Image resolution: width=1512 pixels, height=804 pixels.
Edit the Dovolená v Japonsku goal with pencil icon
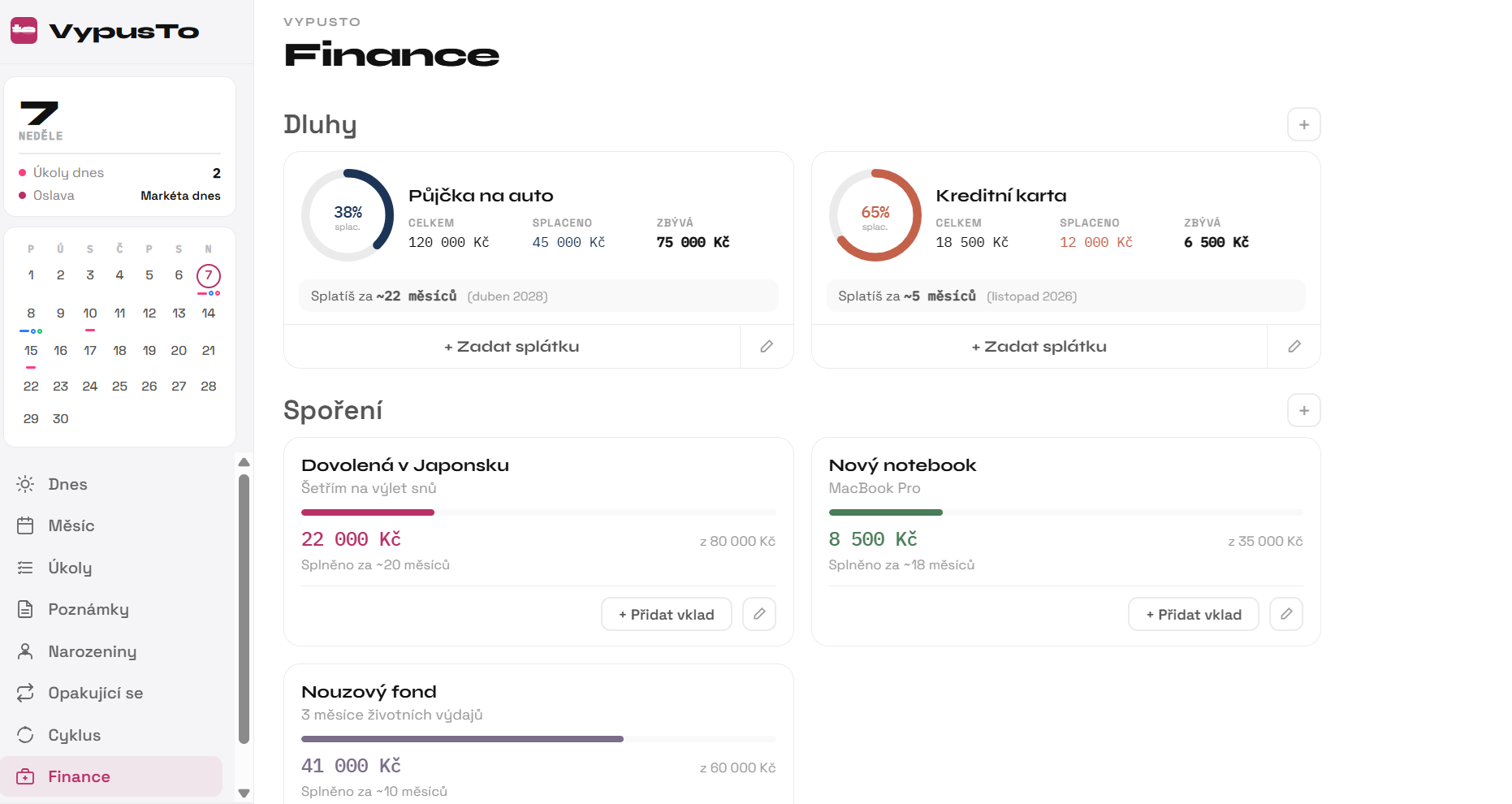759,615
